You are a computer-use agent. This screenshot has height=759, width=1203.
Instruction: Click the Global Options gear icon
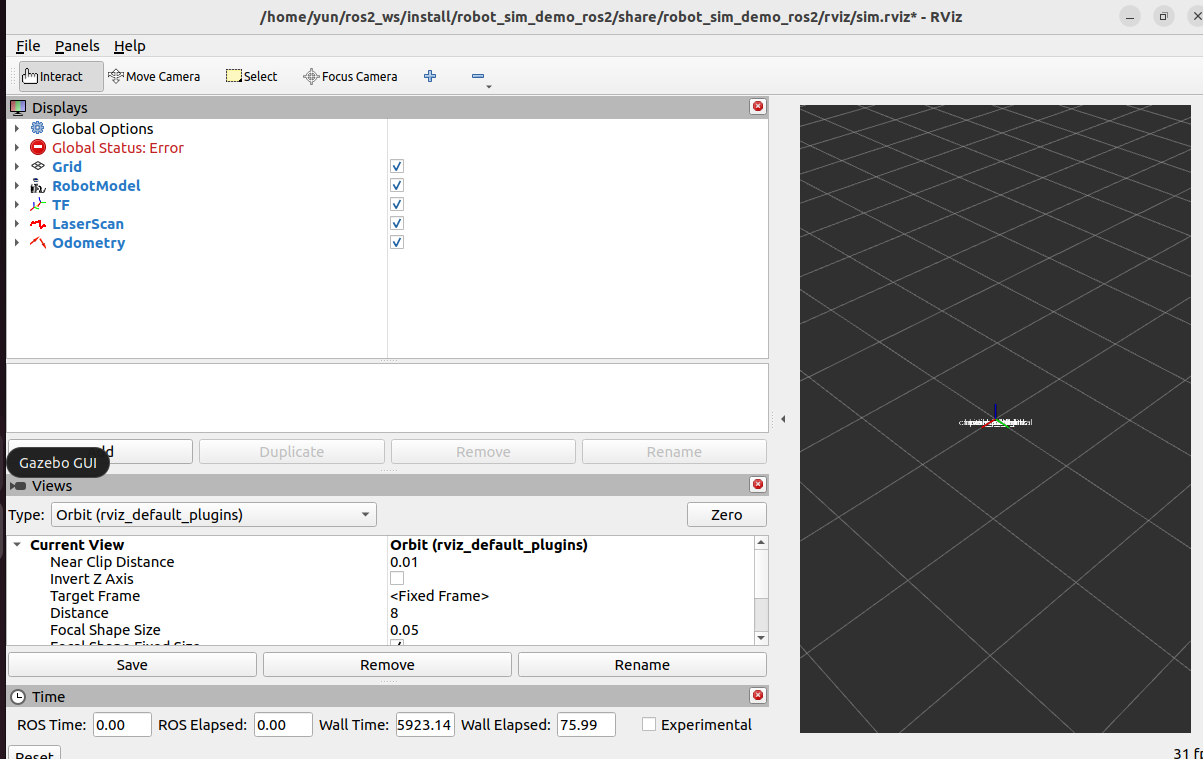click(x=38, y=128)
